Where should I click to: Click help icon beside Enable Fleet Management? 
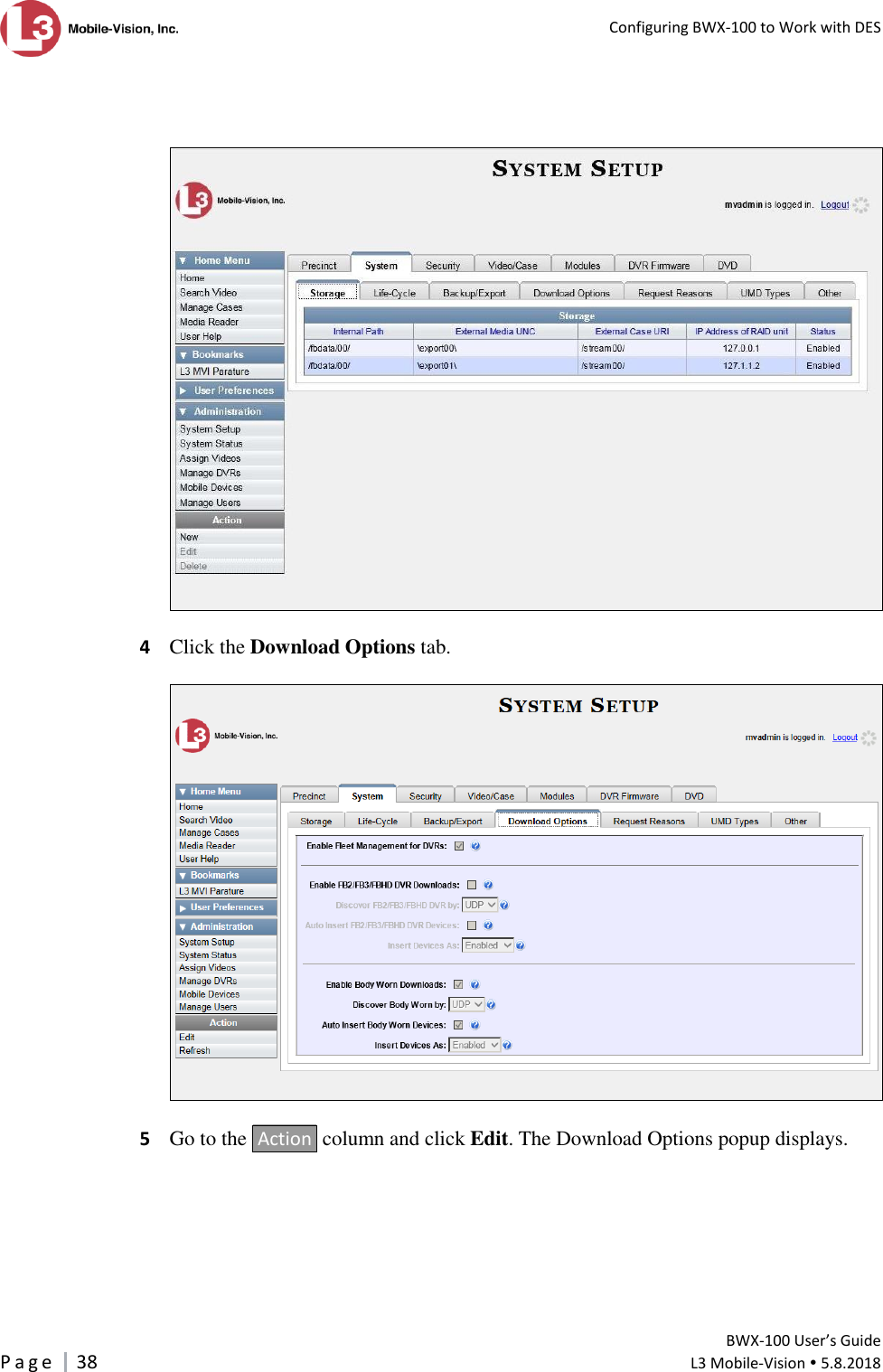pyautogui.click(x=475, y=846)
